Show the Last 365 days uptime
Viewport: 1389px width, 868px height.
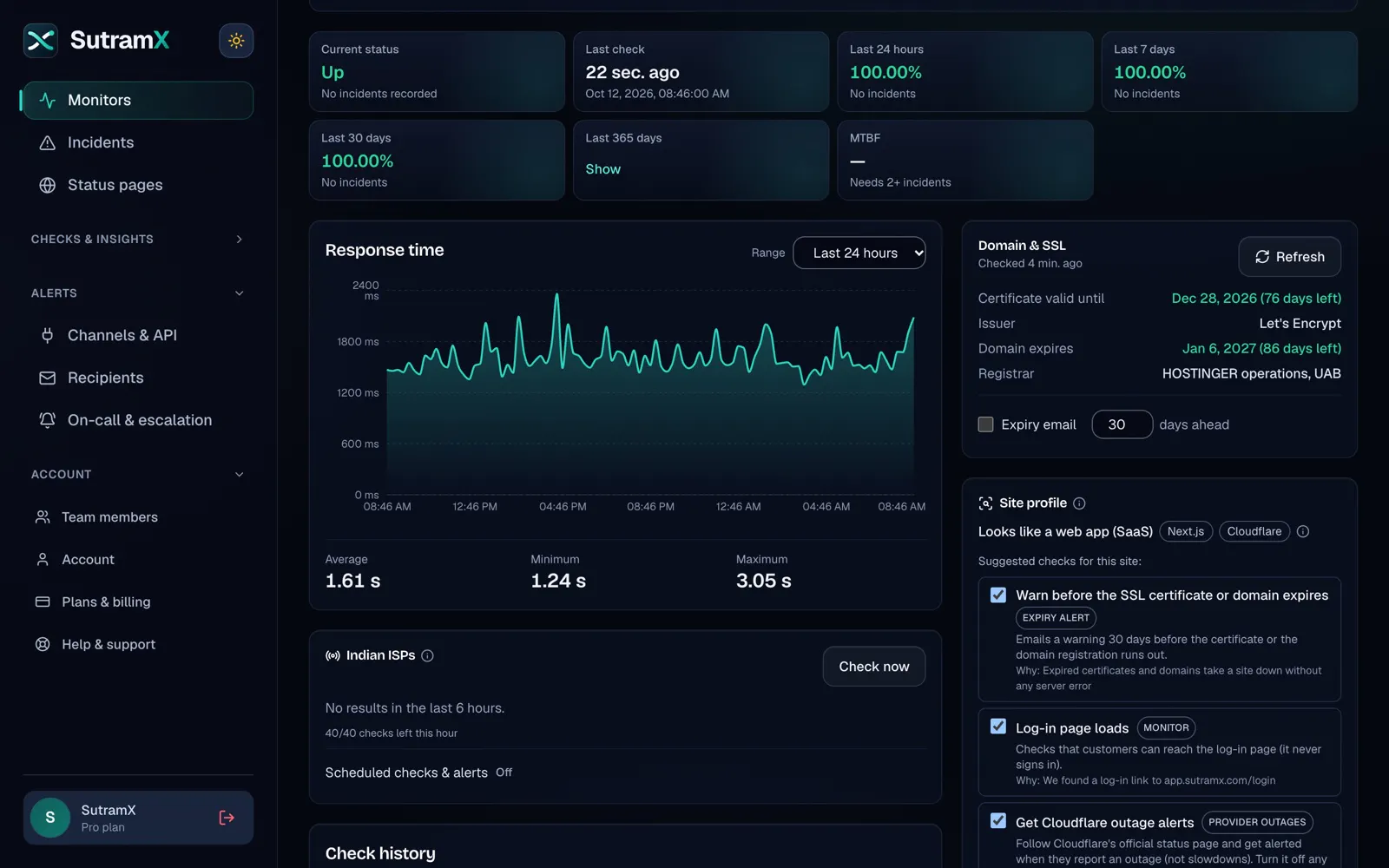[x=603, y=169]
